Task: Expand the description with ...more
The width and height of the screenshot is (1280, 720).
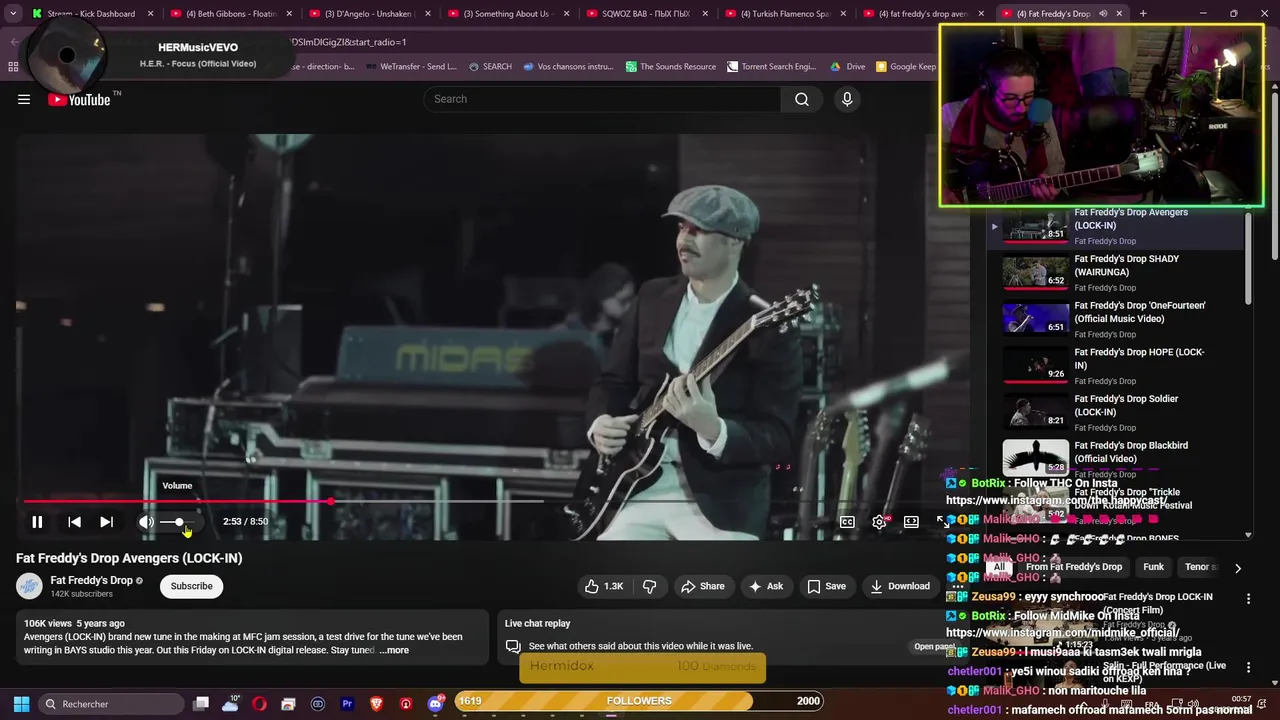Action: point(395,650)
